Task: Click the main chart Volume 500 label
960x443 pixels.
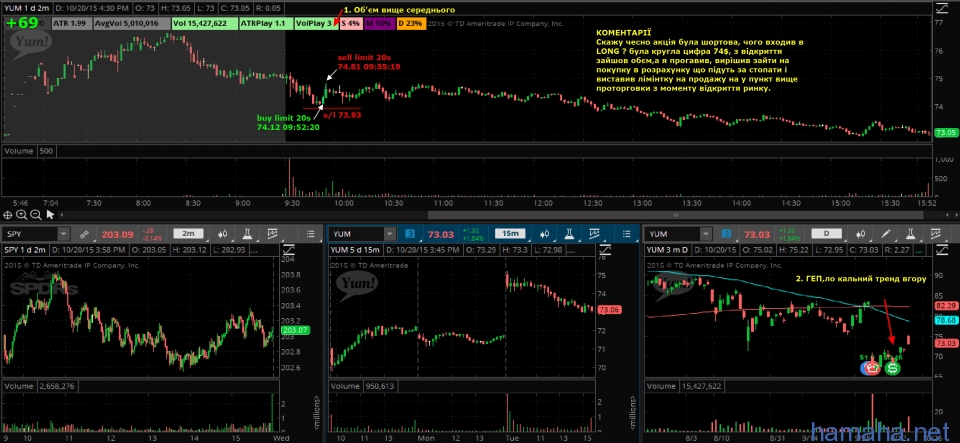Action: point(29,151)
